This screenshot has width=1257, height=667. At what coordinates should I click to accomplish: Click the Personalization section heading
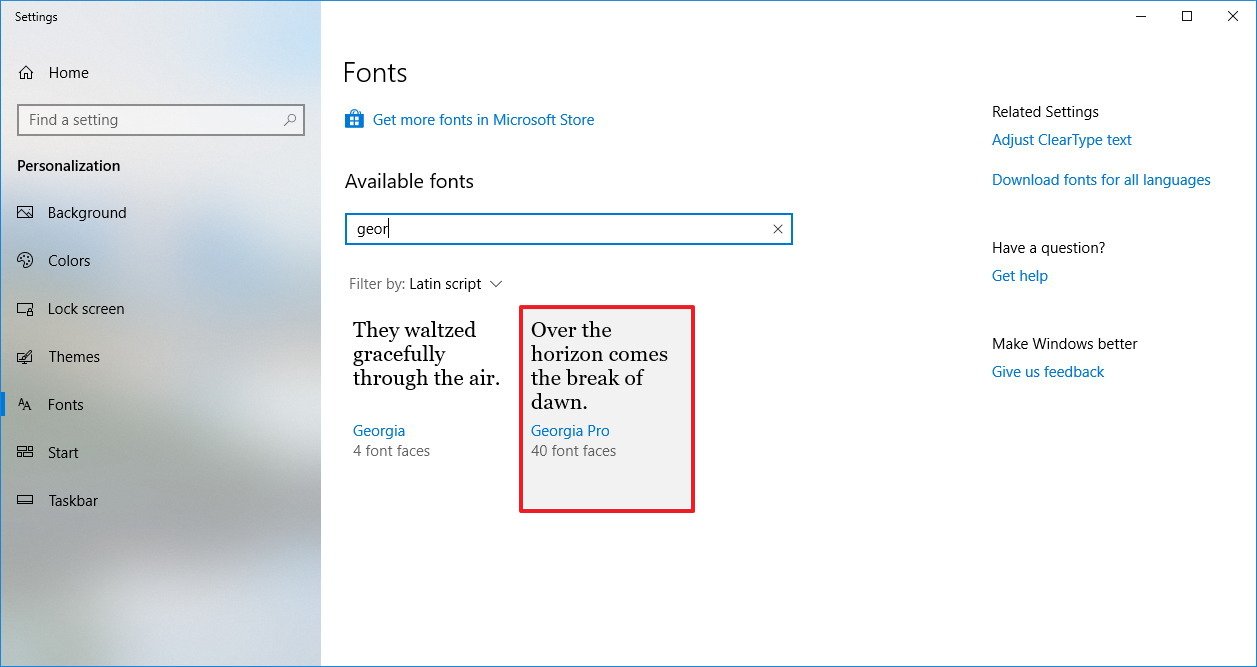coord(68,166)
